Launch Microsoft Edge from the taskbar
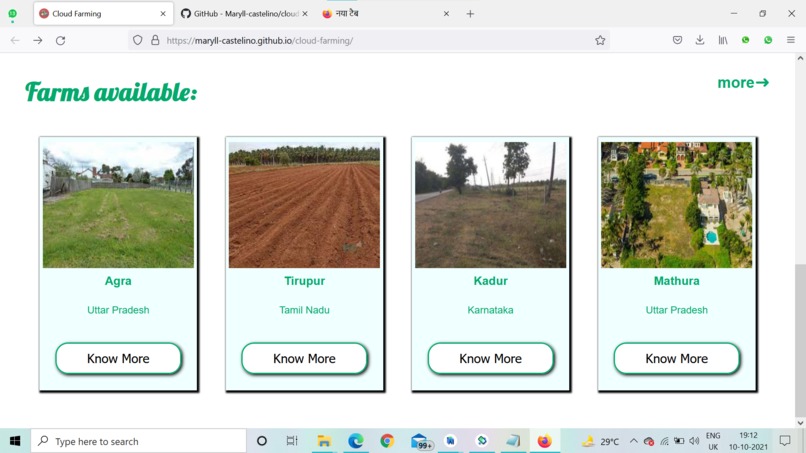 356,441
